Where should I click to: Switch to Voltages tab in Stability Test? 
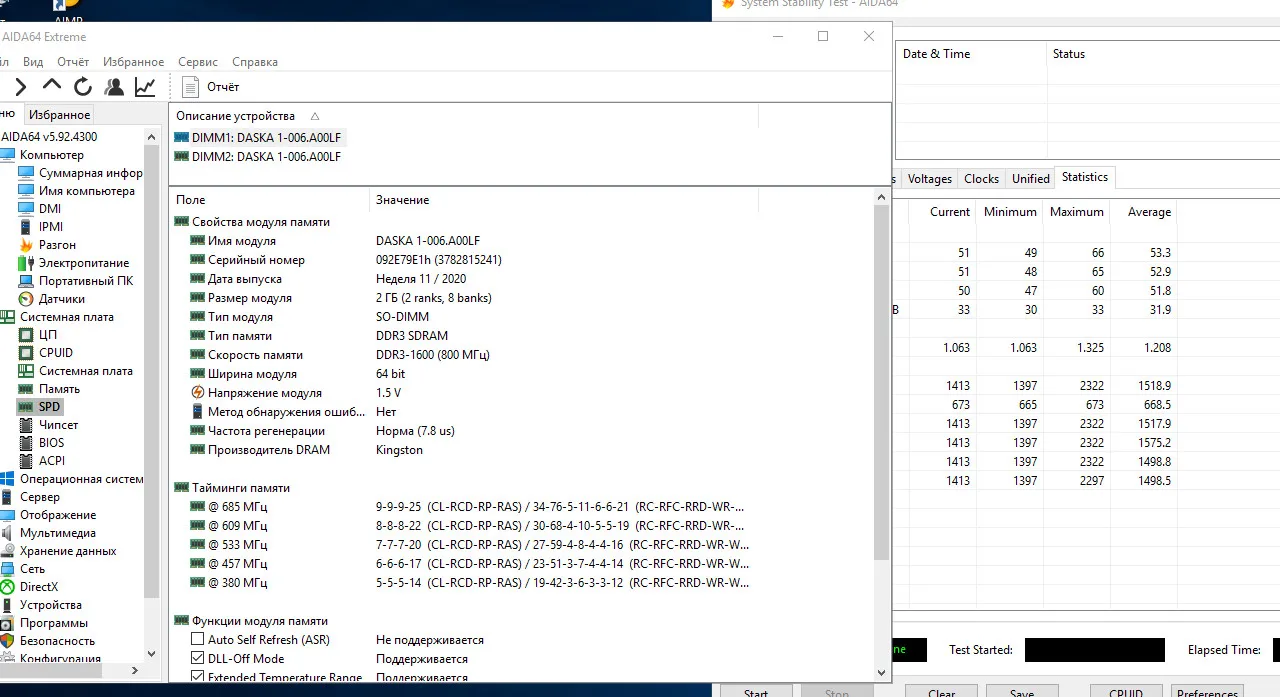click(x=929, y=179)
